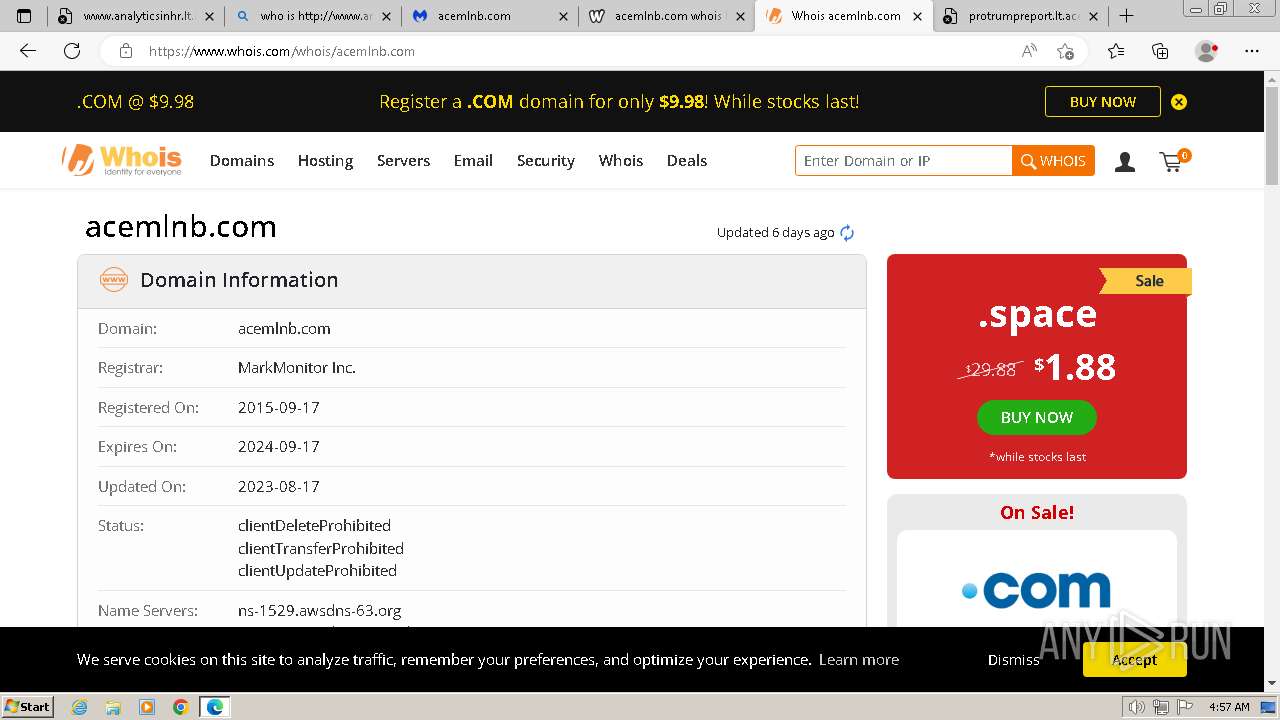Accept cookies with yellow button
Viewport: 1280px width, 720px height.
tap(1134, 659)
